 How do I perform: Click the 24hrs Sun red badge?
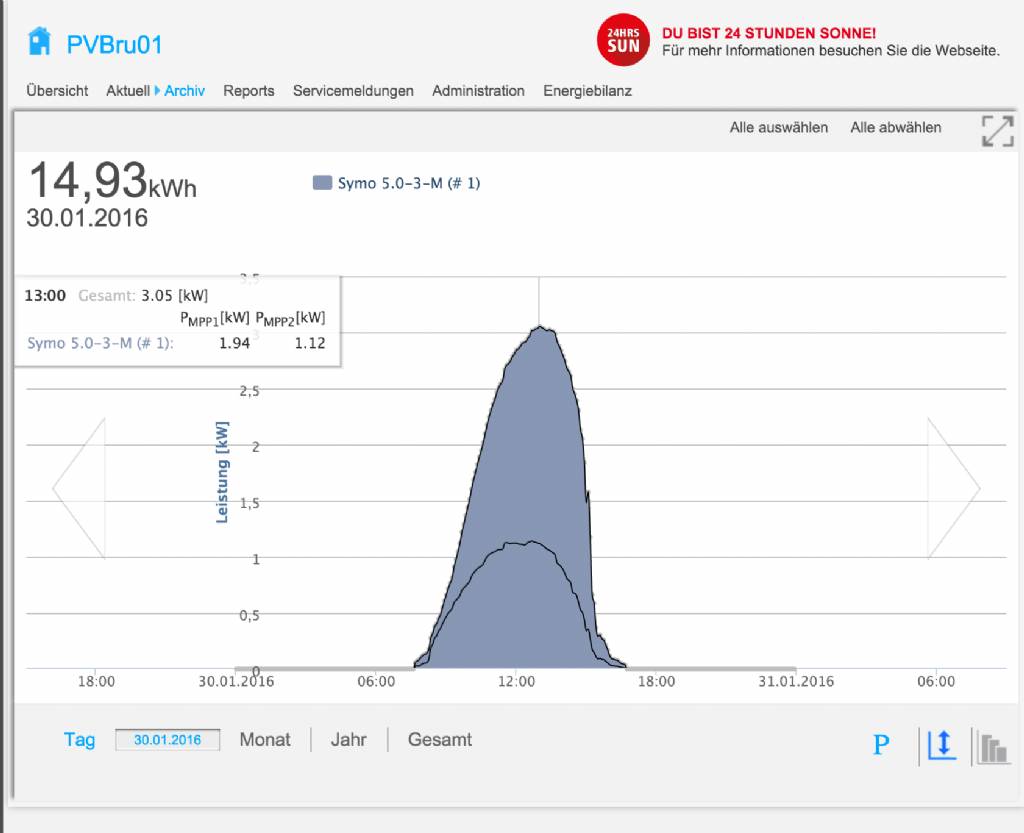tap(623, 40)
